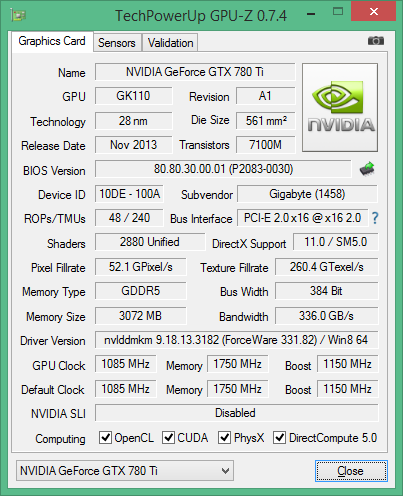Image resolution: width=403 pixels, height=496 pixels.
Task: Click the "NVIDIA SLI" label
Action: 58,414
